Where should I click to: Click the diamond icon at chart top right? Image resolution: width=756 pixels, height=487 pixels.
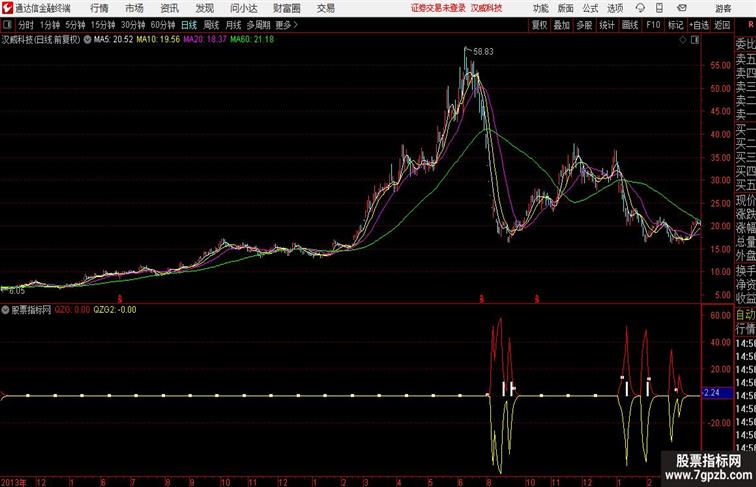tap(683, 40)
